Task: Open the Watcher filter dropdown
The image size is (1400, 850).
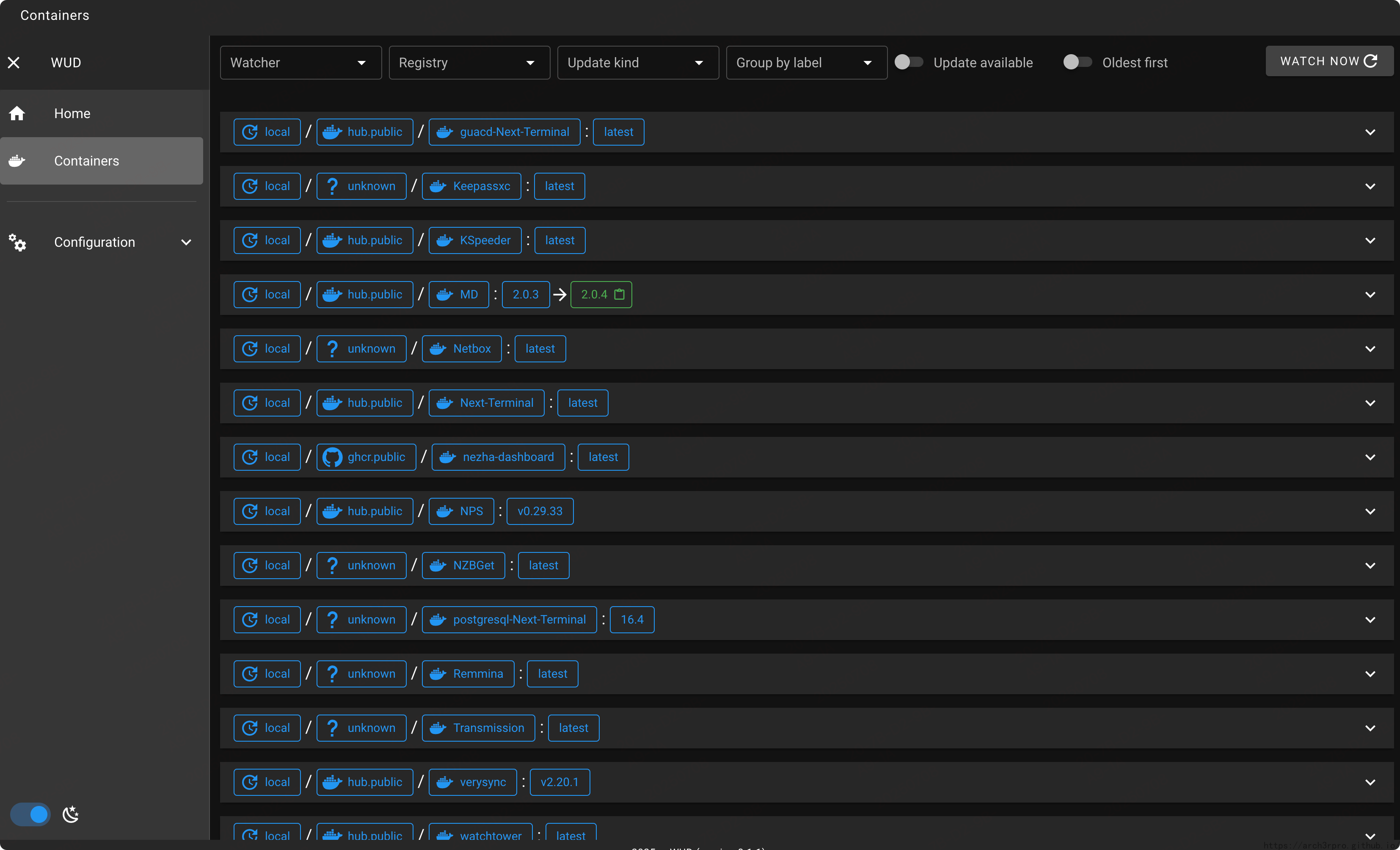Action: click(300, 63)
